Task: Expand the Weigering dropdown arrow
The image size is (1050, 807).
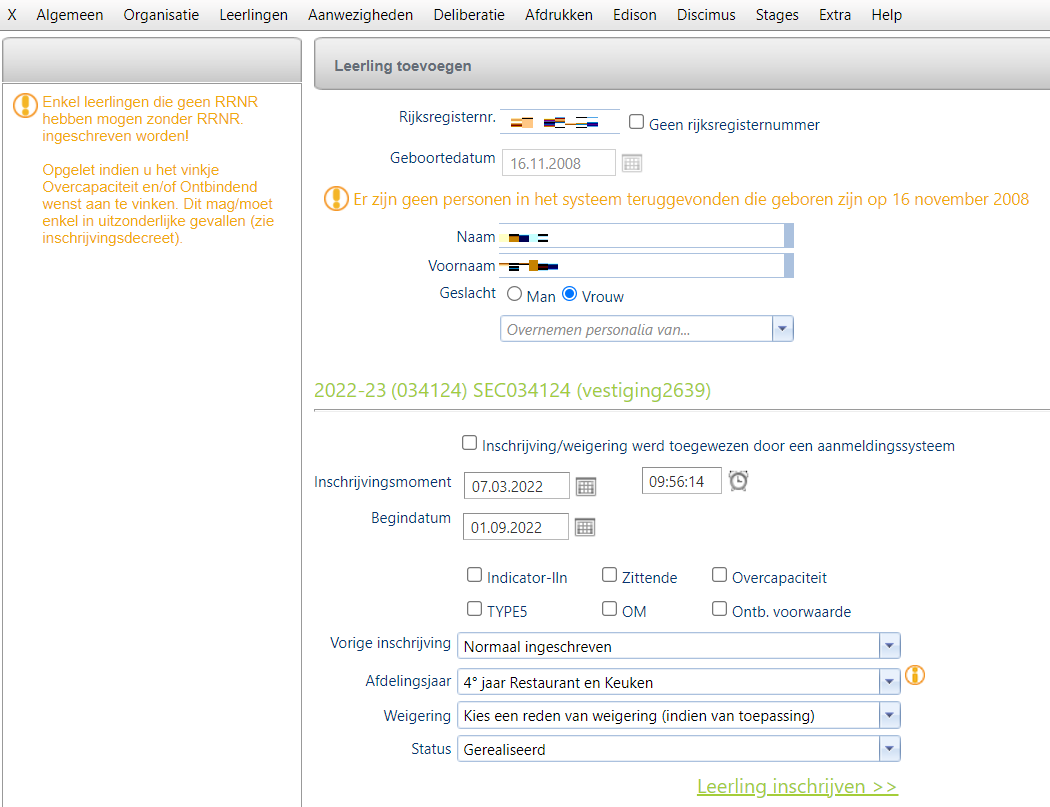Action: click(x=889, y=715)
